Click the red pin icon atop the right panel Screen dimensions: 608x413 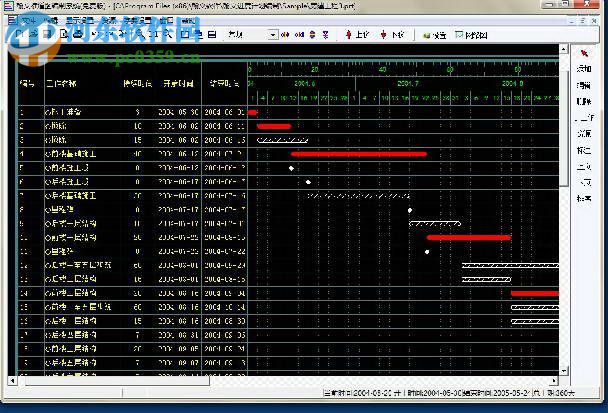[x=584, y=53]
